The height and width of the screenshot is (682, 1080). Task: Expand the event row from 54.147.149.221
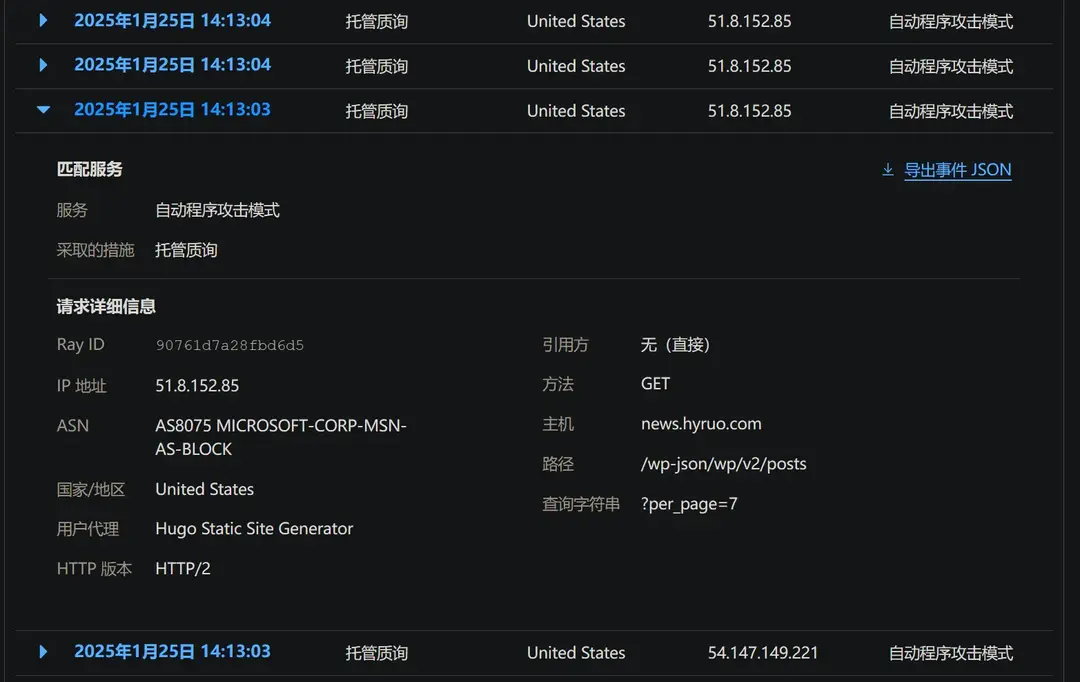coord(43,652)
